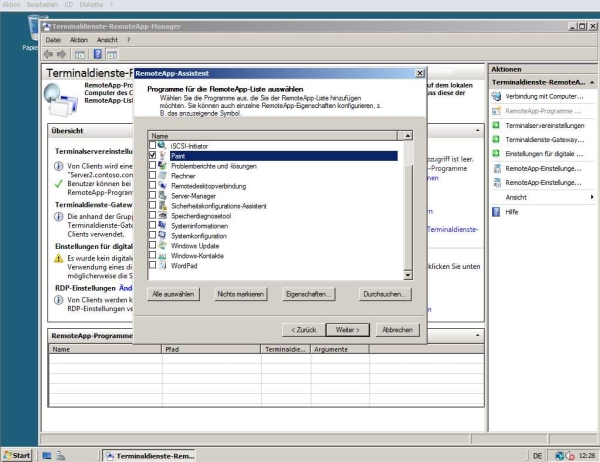Open the Windows Start button
Screen dimensions: 600x462
click(17, 455)
